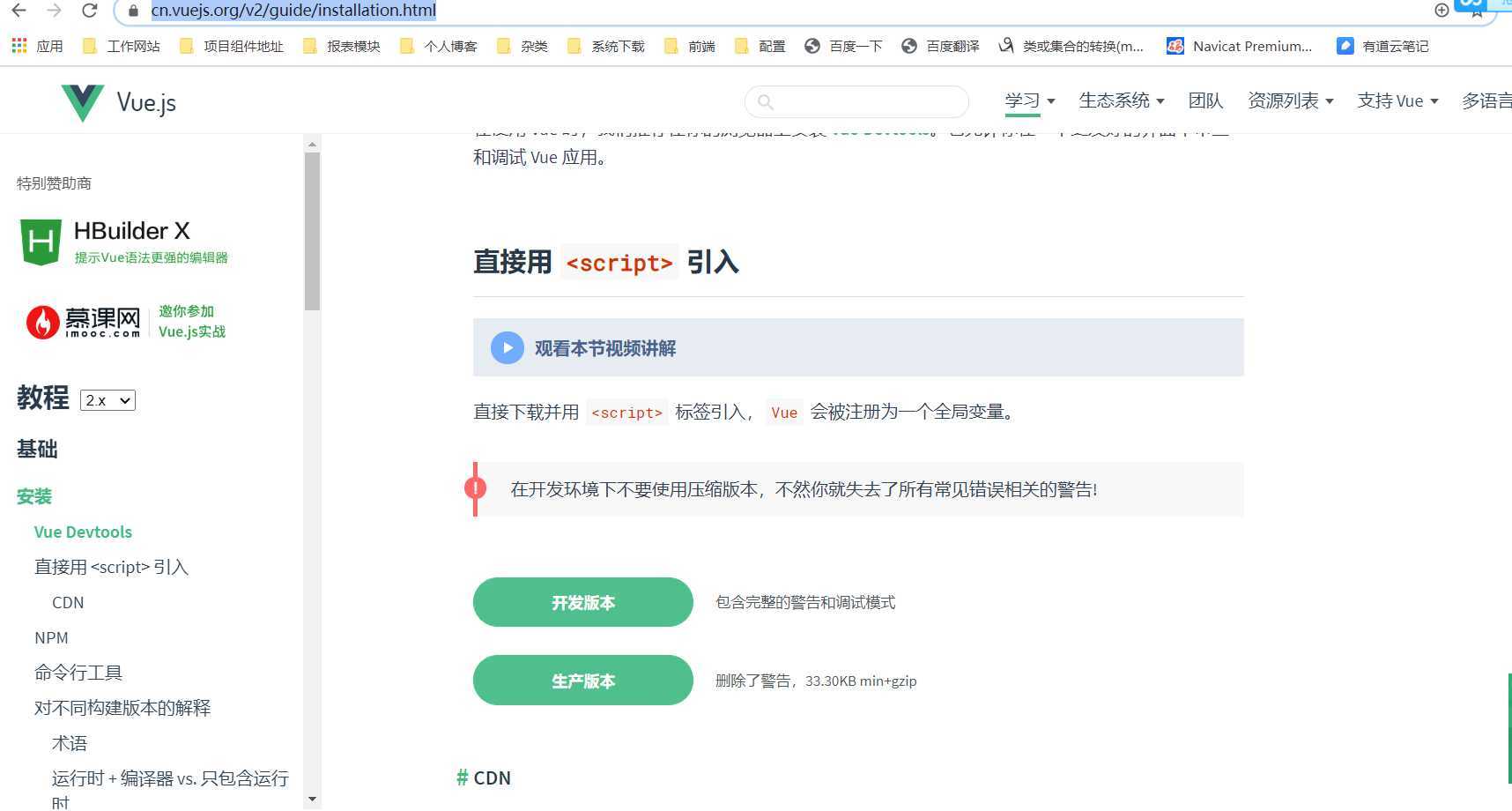Click the 直接用 <script> 引入 heading
1512x811 pixels.
pos(606,262)
